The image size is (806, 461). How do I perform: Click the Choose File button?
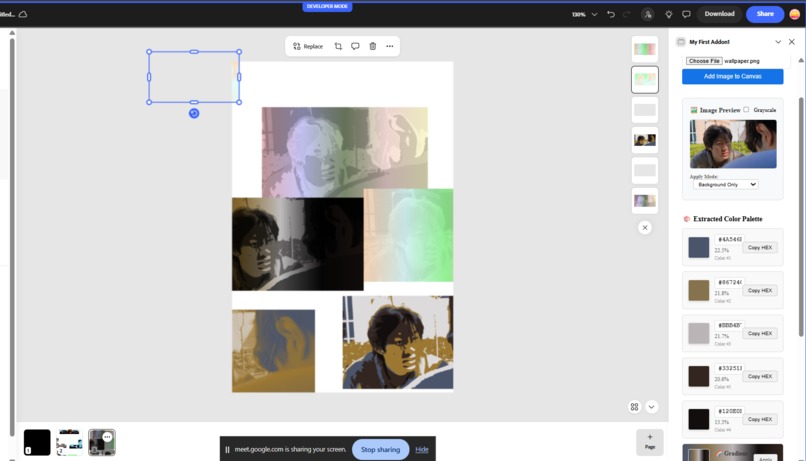(704, 61)
